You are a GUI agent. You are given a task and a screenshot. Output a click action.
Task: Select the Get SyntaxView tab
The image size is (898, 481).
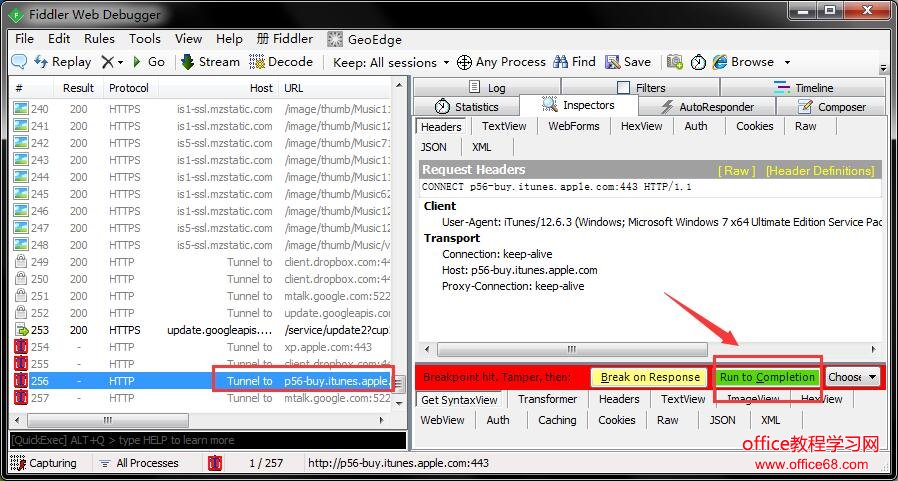pos(459,399)
